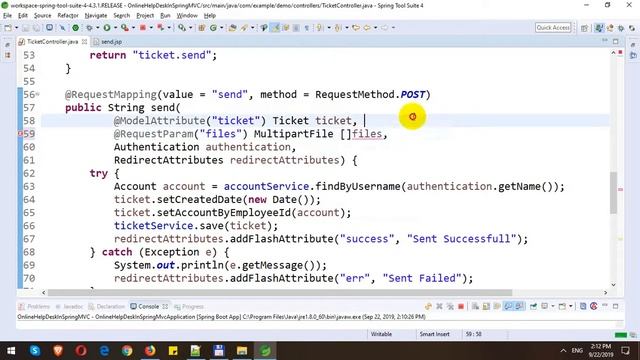Open the Project menu

[145, 16]
